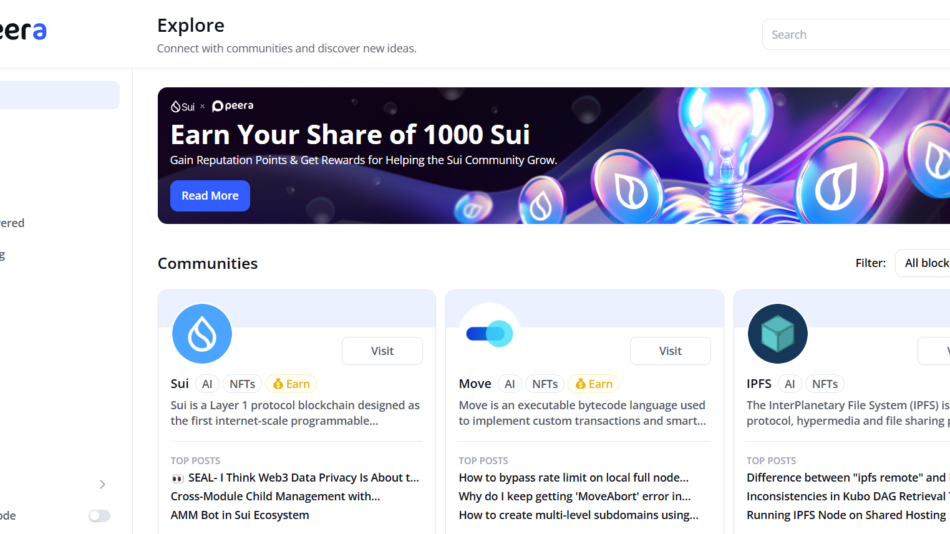Image resolution: width=950 pixels, height=534 pixels.
Task: Select the NFTs tag on IPFS card
Action: (x=825, y=384)
